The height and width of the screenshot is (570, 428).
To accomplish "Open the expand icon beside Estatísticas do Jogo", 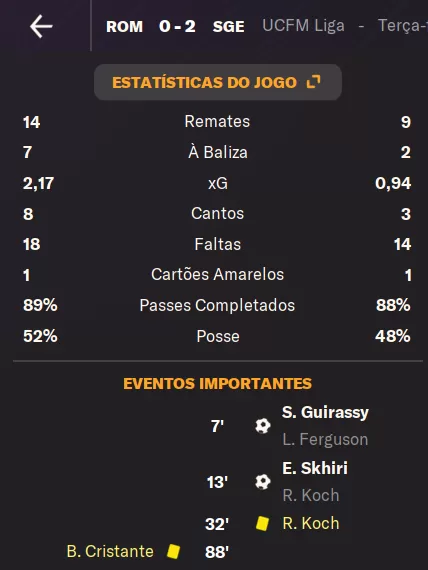I will (313, 82).
